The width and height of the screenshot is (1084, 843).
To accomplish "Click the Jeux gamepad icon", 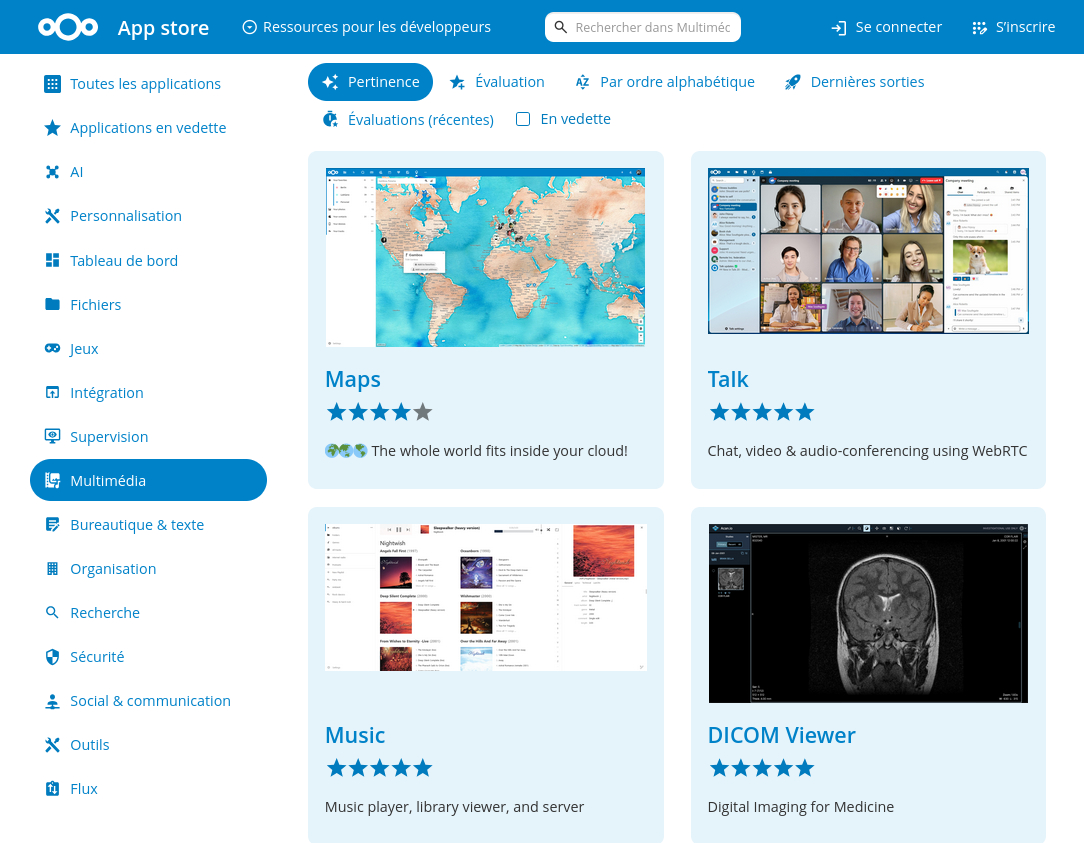I will (53, 348).
